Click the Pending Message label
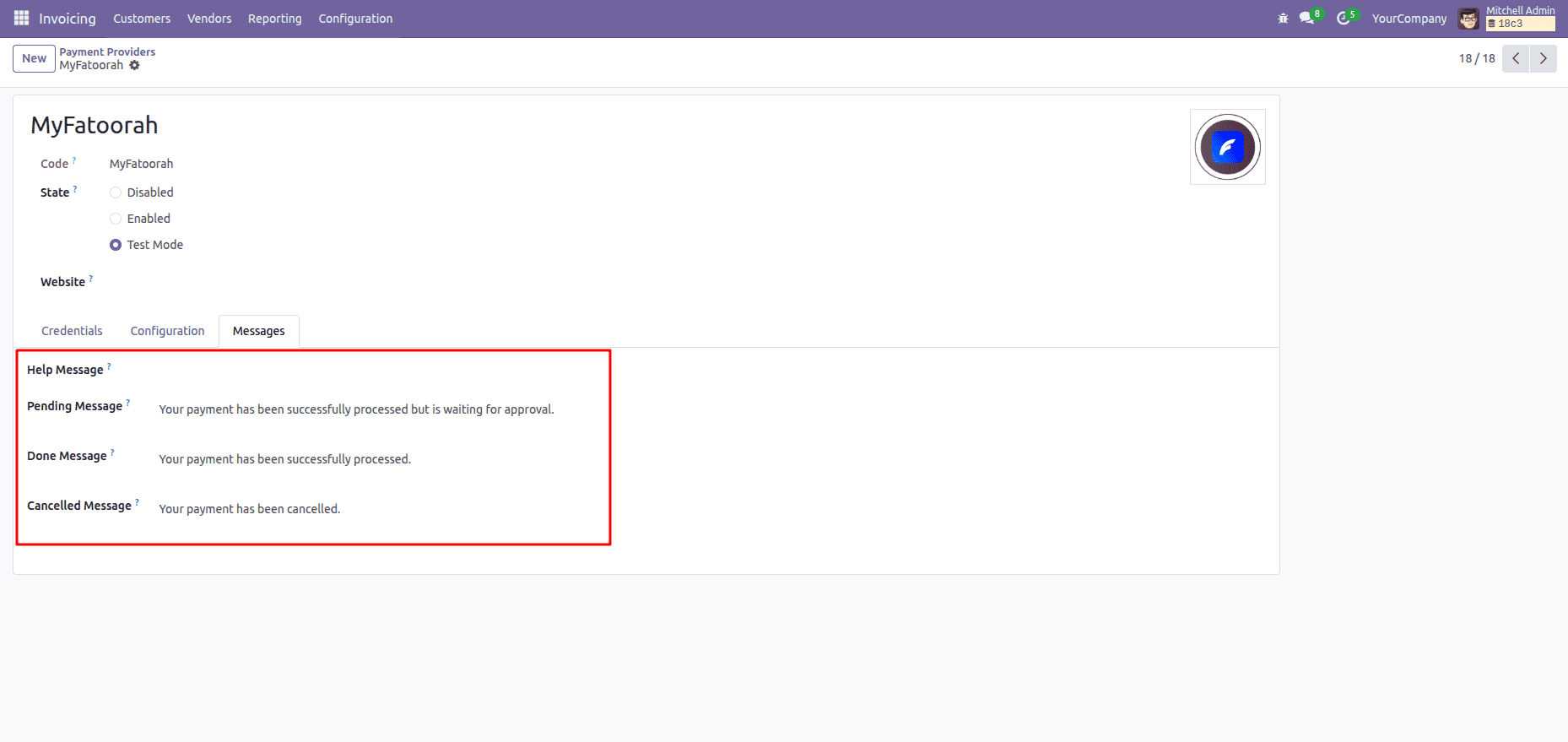Image resolution: width=1568 pixels, height=742 pixels. [74, 406]
